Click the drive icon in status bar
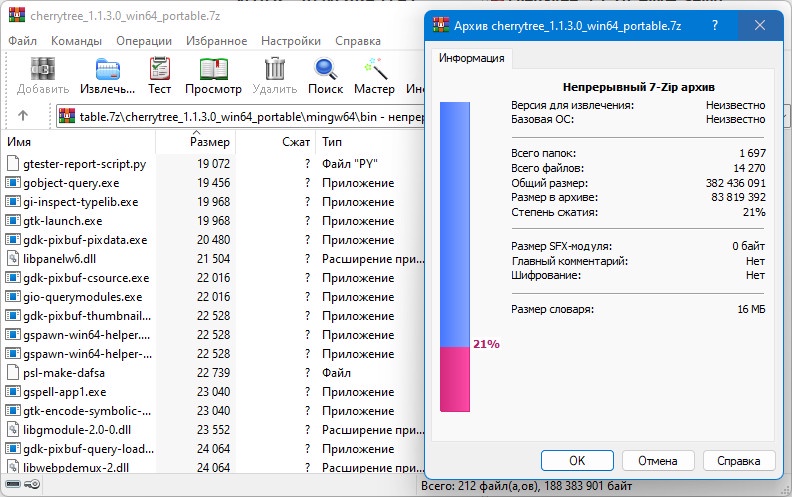The image size is (792, 497). (x=13, y=484)
